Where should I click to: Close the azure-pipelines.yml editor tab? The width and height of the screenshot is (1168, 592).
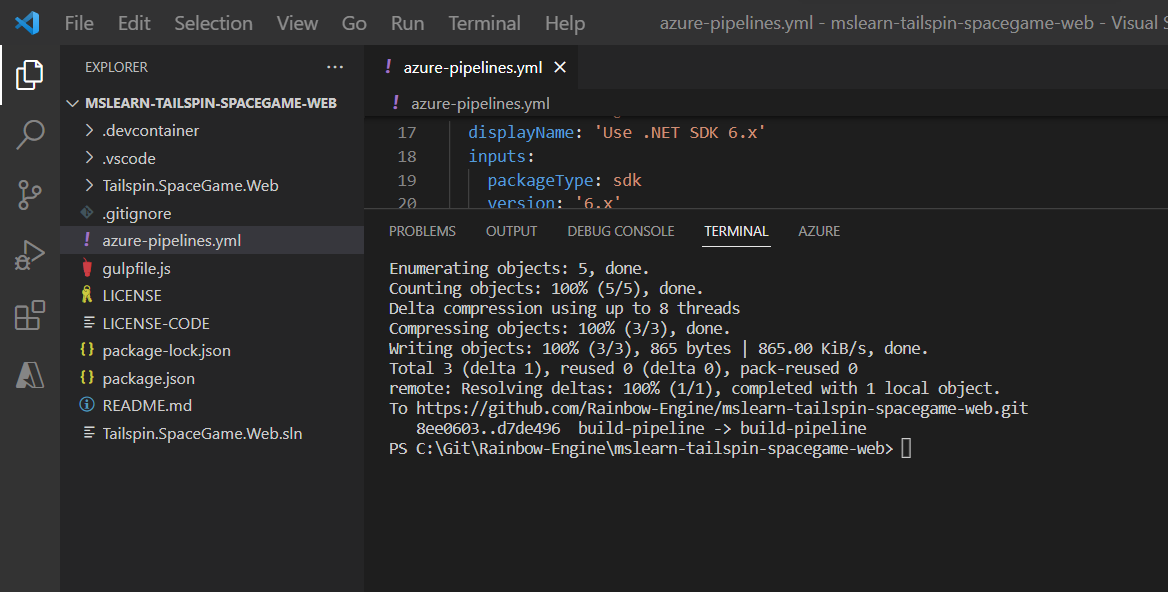pos(560,68)
